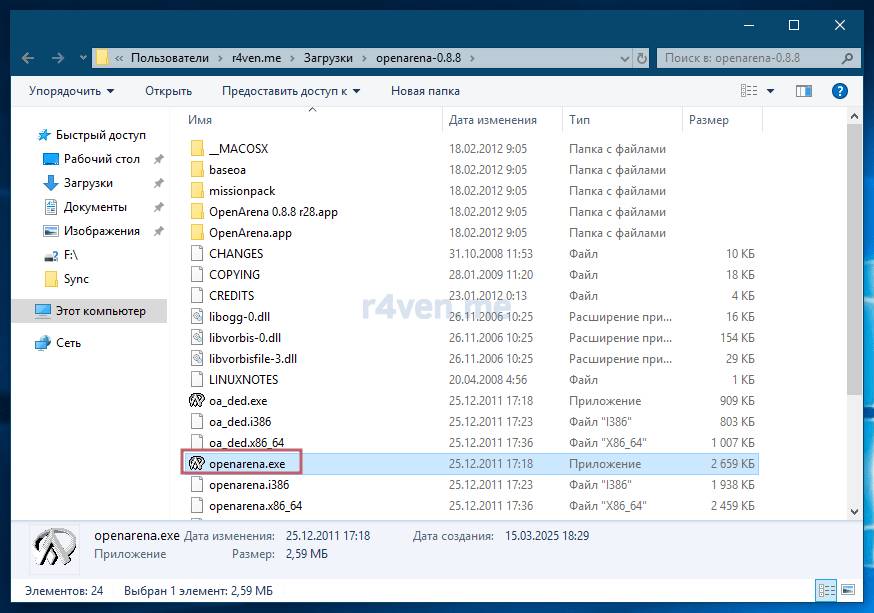Toggle the preview pane icon

(803, 91)
